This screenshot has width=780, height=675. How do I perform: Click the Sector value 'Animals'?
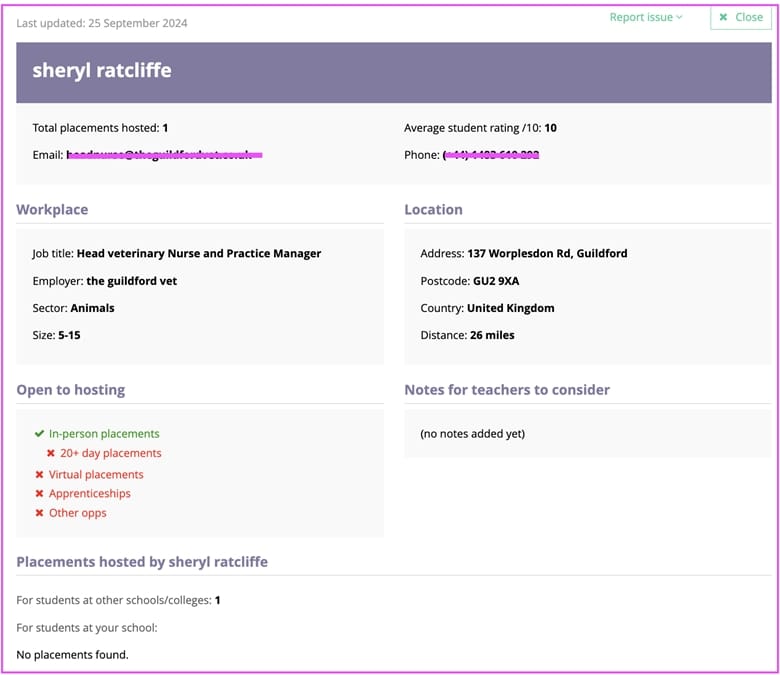click(93, 308)
